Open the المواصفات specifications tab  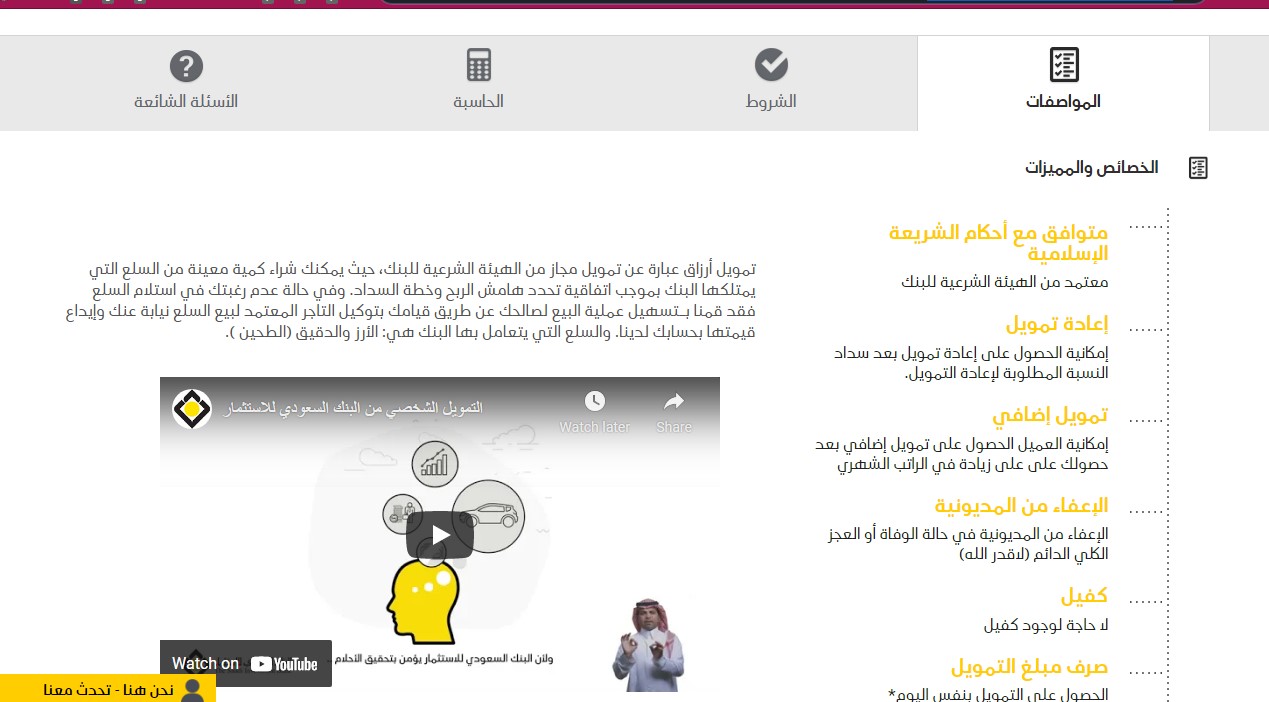pyautogui.click(x=1063, y=84)
